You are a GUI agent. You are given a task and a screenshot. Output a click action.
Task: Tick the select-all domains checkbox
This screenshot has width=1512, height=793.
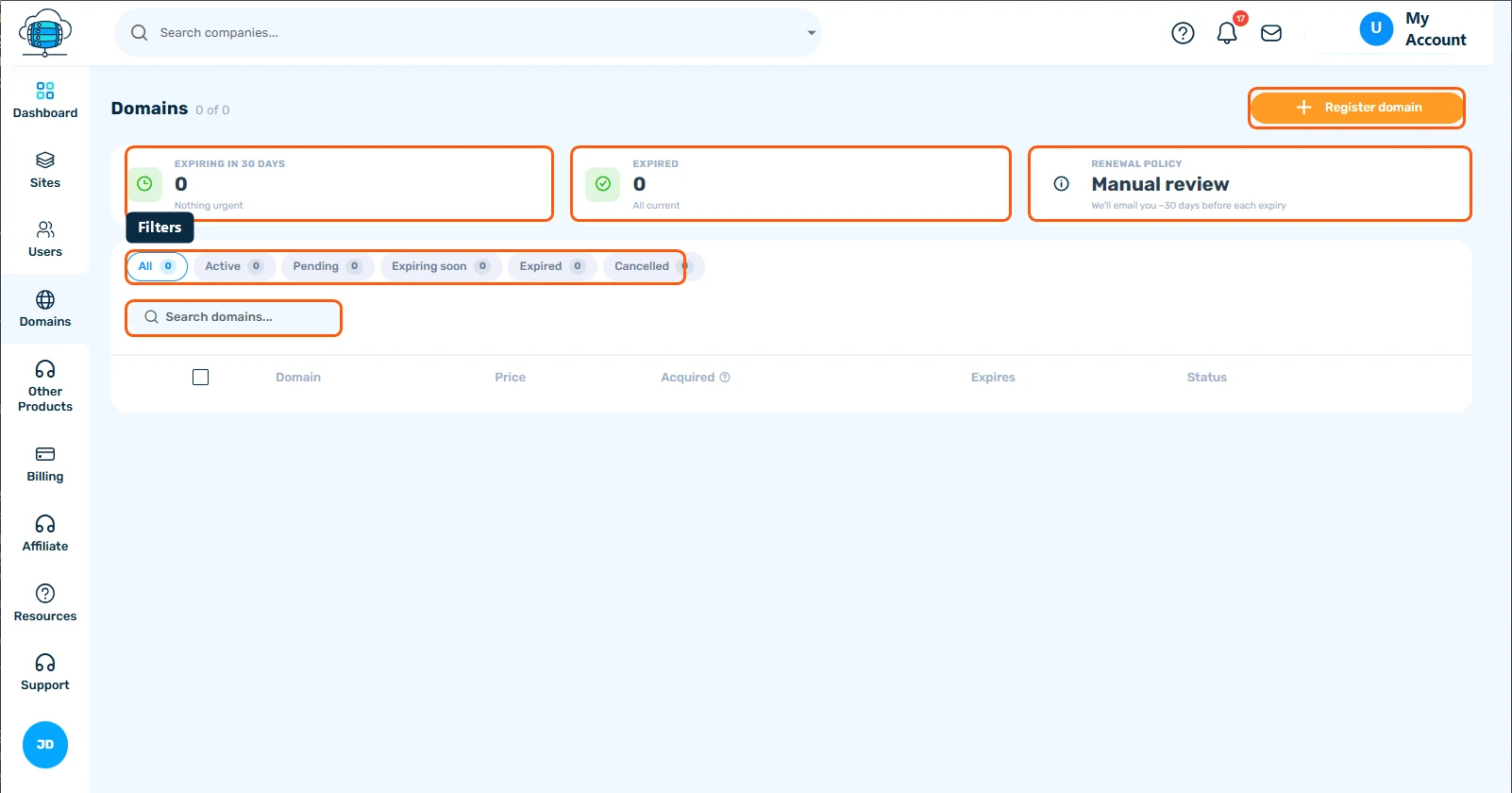tap(200, 377)
